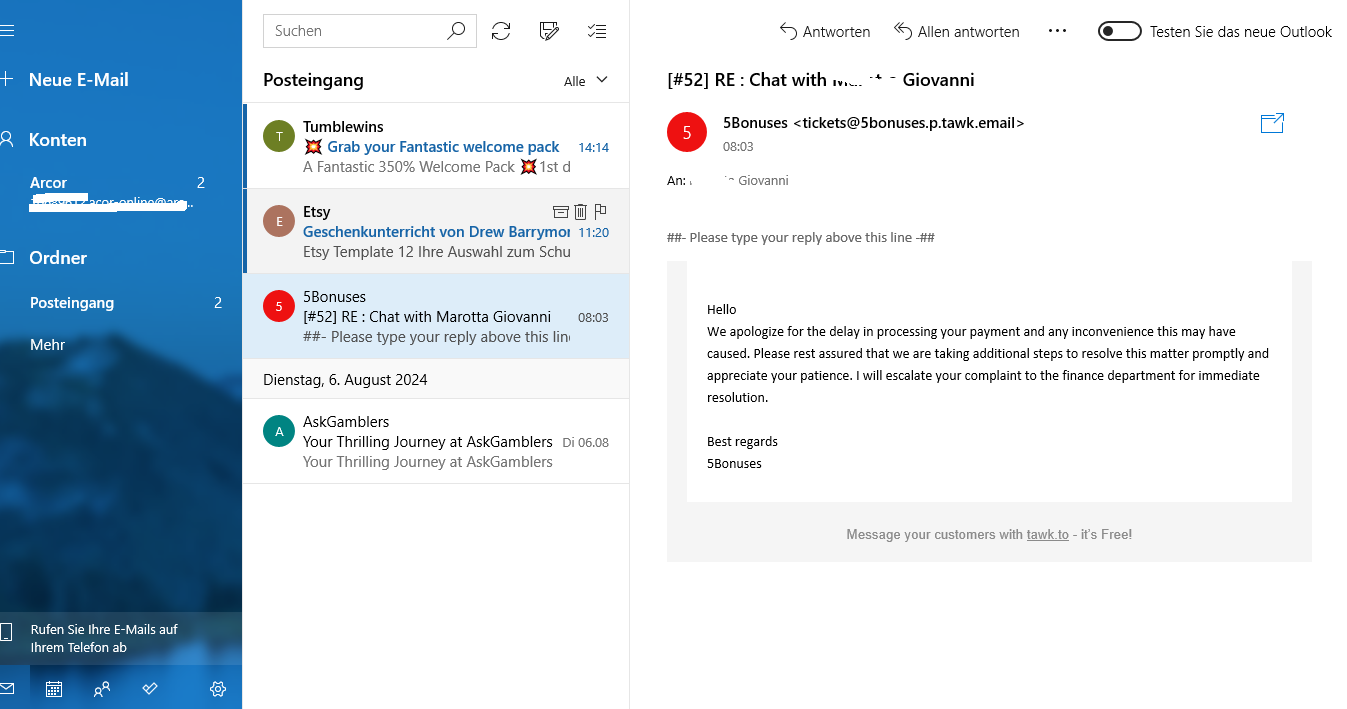Click the sync mailbox refresh icon
Image resolution: width=1347 pixels, height=709 pixels.
[501, 31]
